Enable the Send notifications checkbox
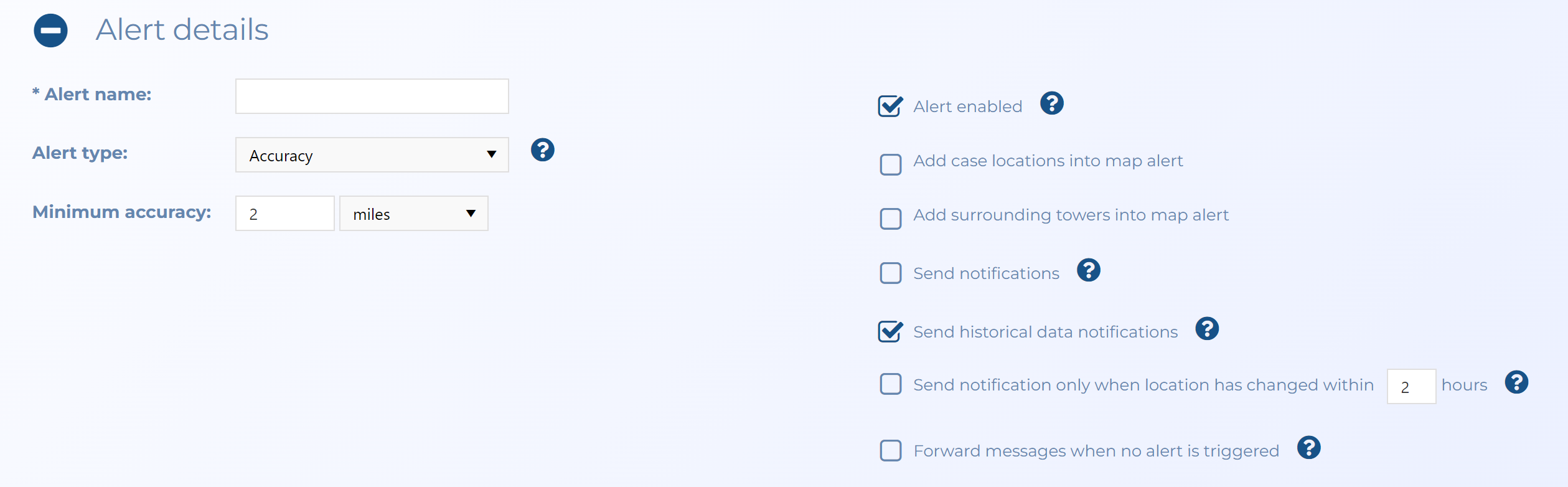Viewport: 1568px width, 487px height. 890,273
